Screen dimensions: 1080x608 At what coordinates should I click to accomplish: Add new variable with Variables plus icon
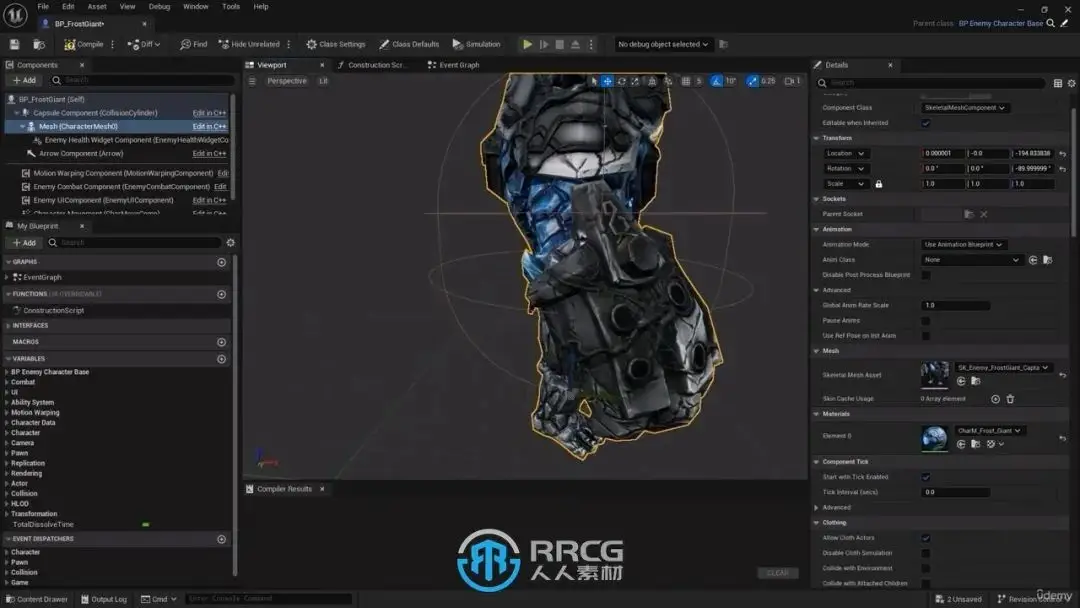[x=221, y=359]
